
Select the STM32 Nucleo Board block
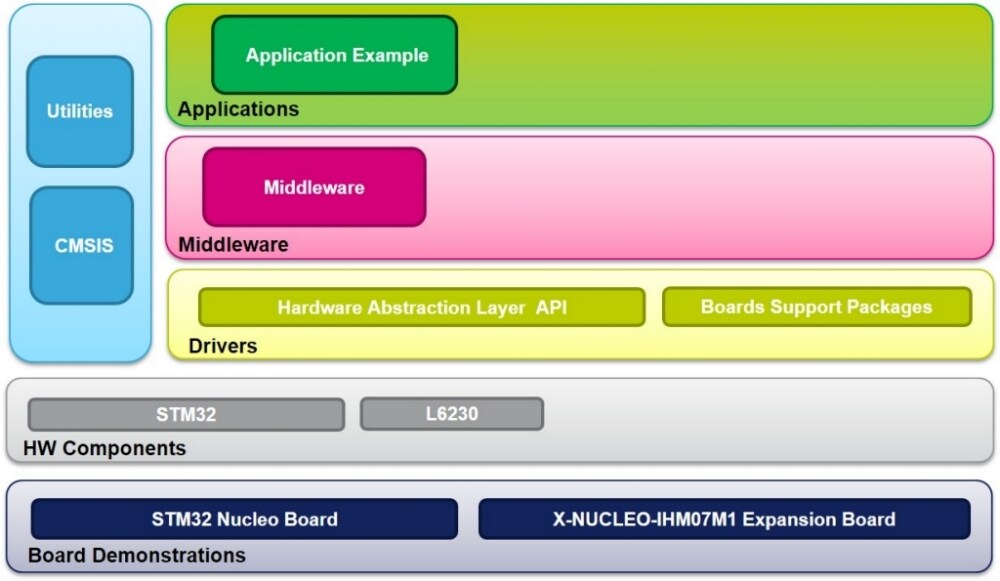[x=244, y=519]
